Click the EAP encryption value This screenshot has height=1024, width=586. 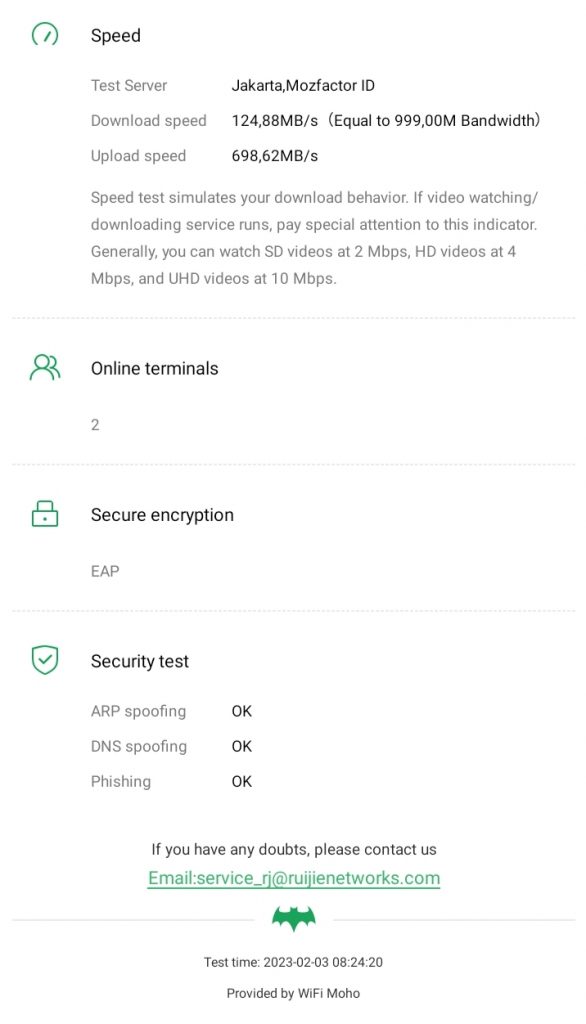point(105,571)
